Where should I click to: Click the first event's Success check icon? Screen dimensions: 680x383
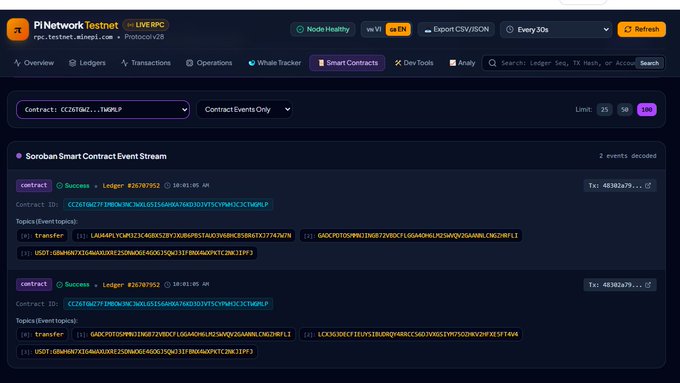pos(59,186)
